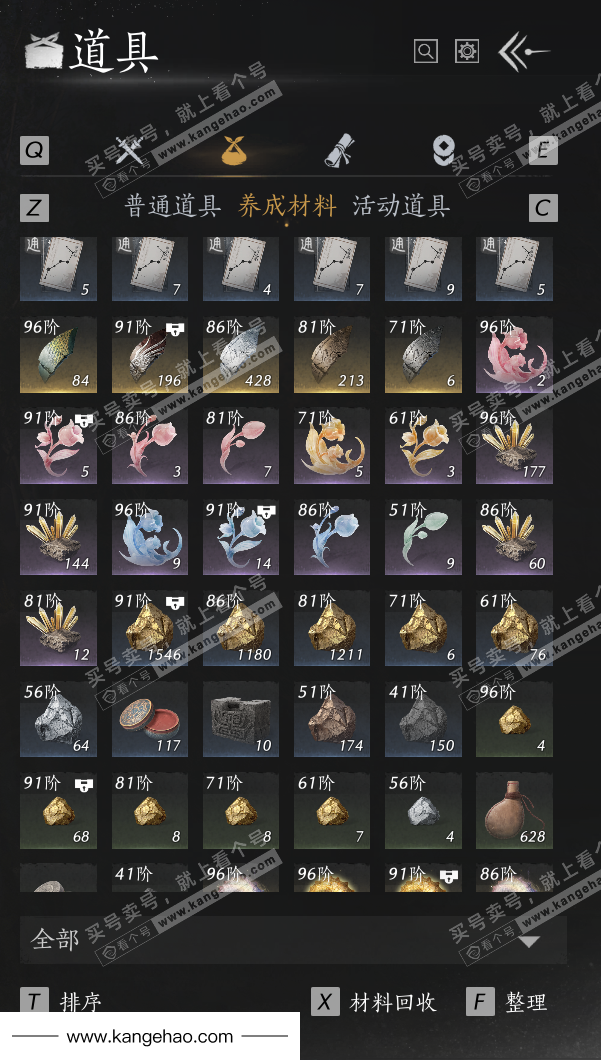This screenshot has height=1060, width=601.
Task: Open the search magnifier icon
Action: [x=425, y=51]
